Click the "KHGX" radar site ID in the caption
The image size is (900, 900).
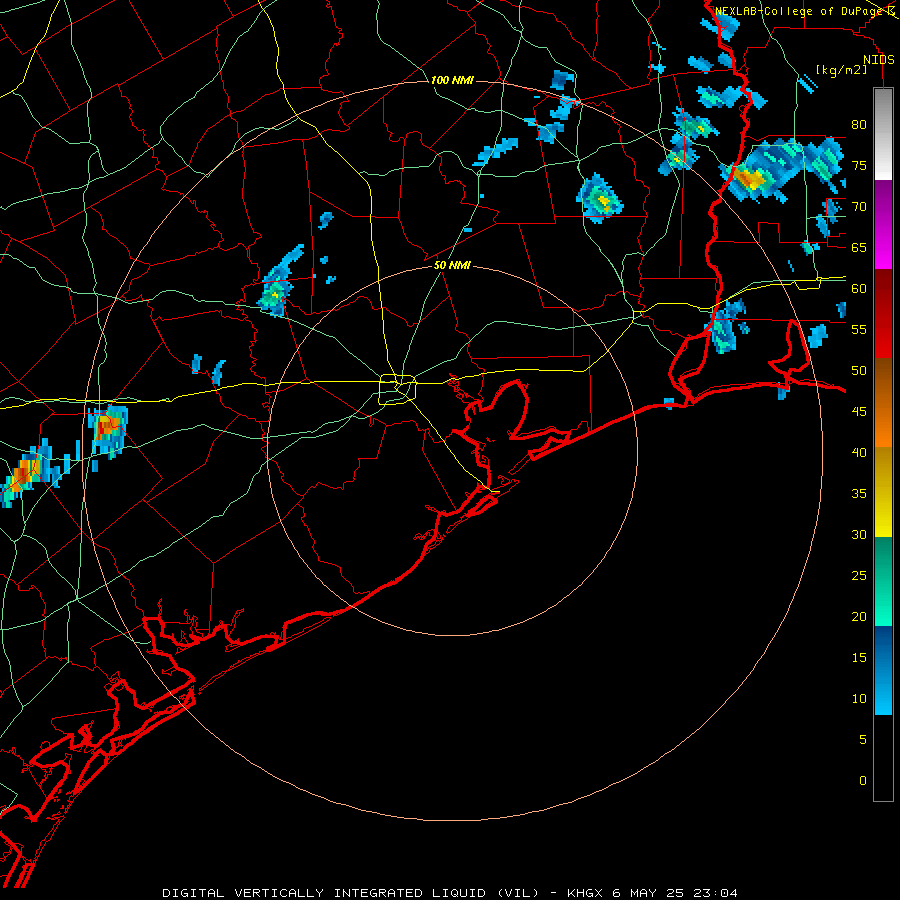(585, 893)
